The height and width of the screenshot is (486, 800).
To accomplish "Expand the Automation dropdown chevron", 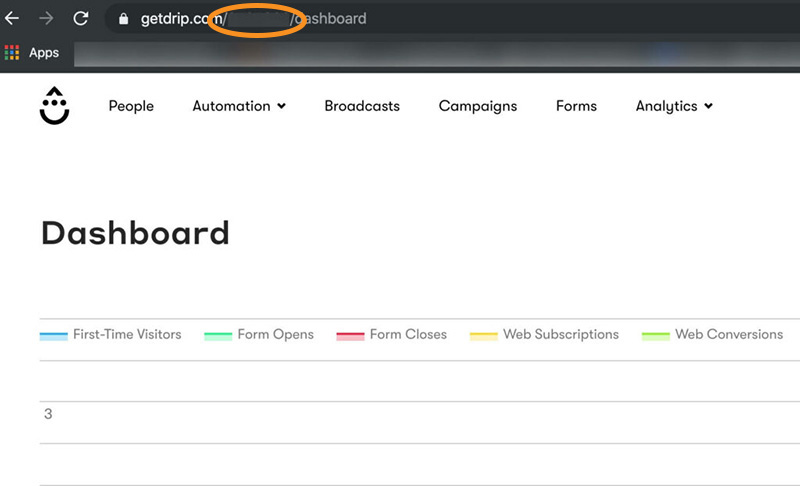I will (x=281, y=106).
